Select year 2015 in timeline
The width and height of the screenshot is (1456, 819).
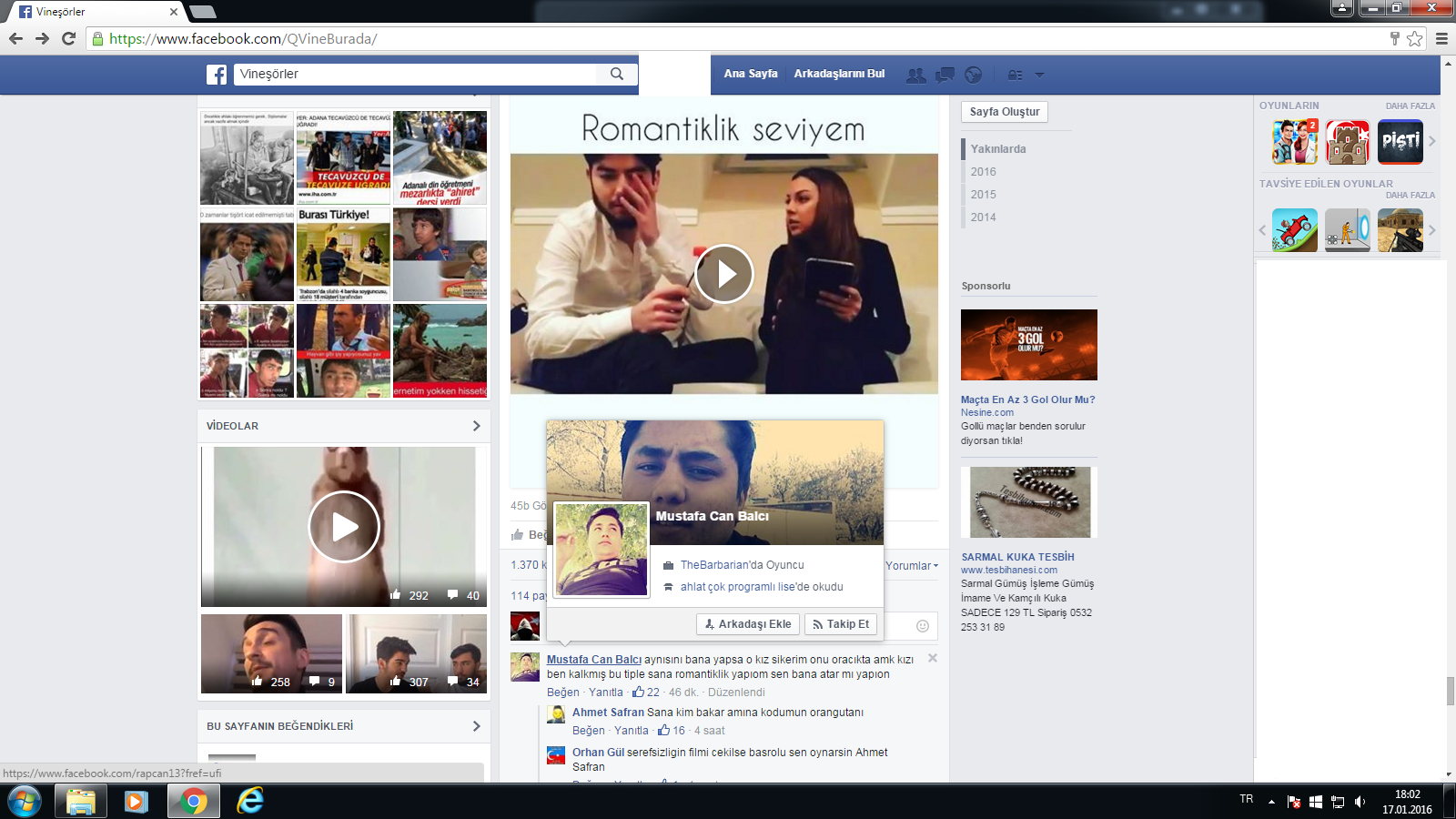(983, 195)
